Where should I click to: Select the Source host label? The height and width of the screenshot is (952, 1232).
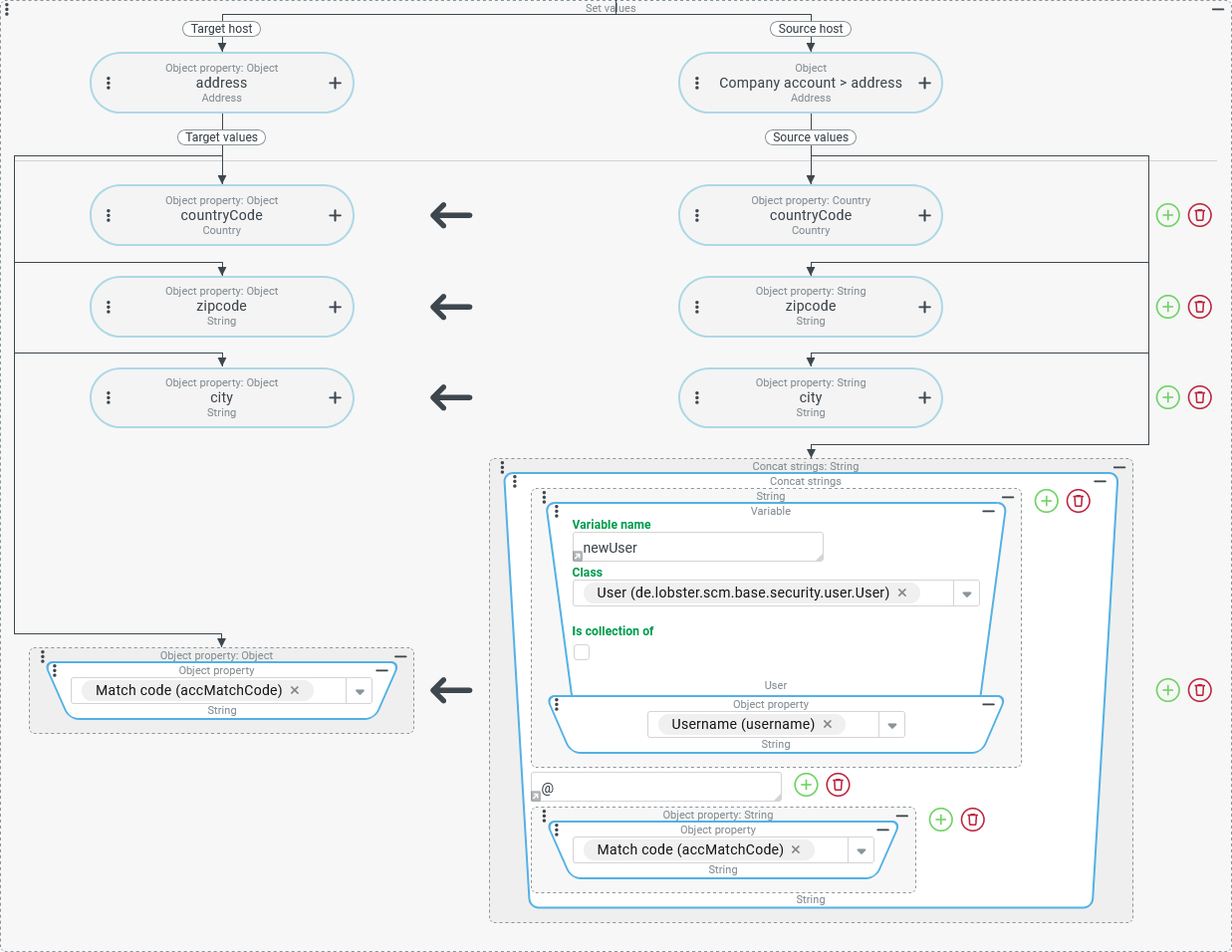tap(810, 29)
